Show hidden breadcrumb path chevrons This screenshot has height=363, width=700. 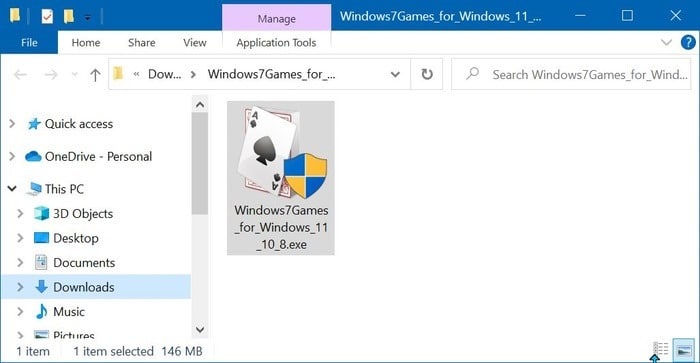pos(137,74)
